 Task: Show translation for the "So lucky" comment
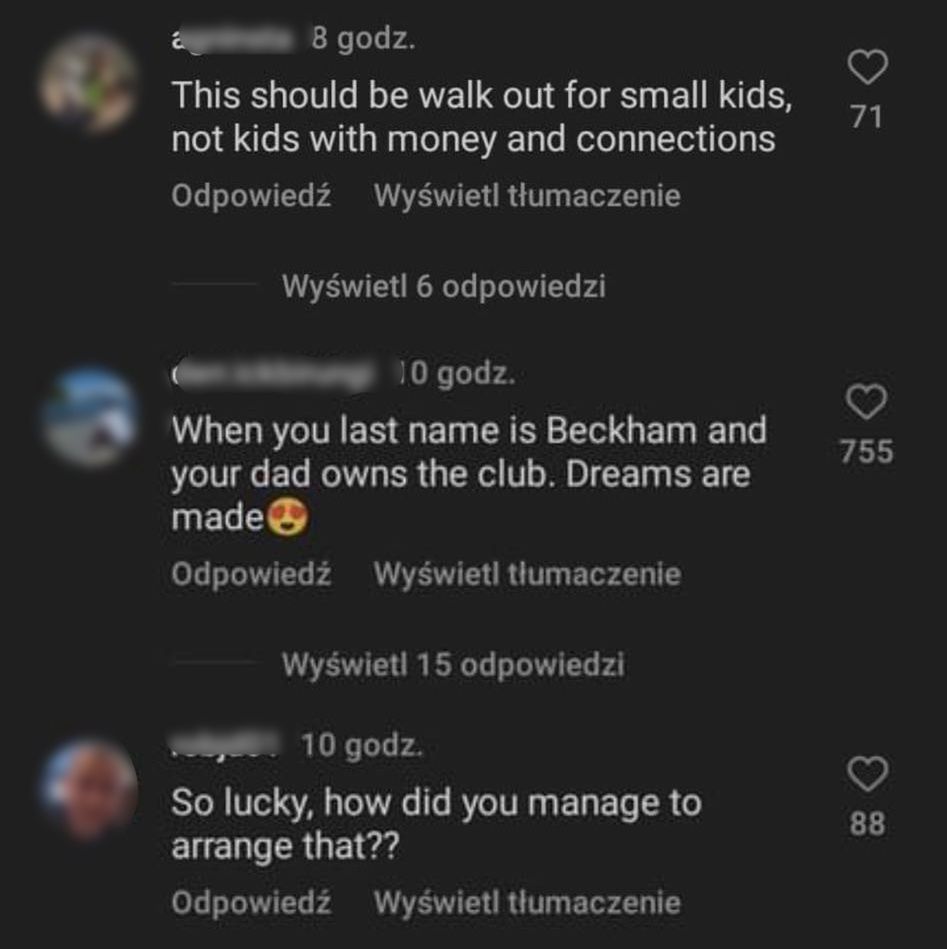click(527, 903)
